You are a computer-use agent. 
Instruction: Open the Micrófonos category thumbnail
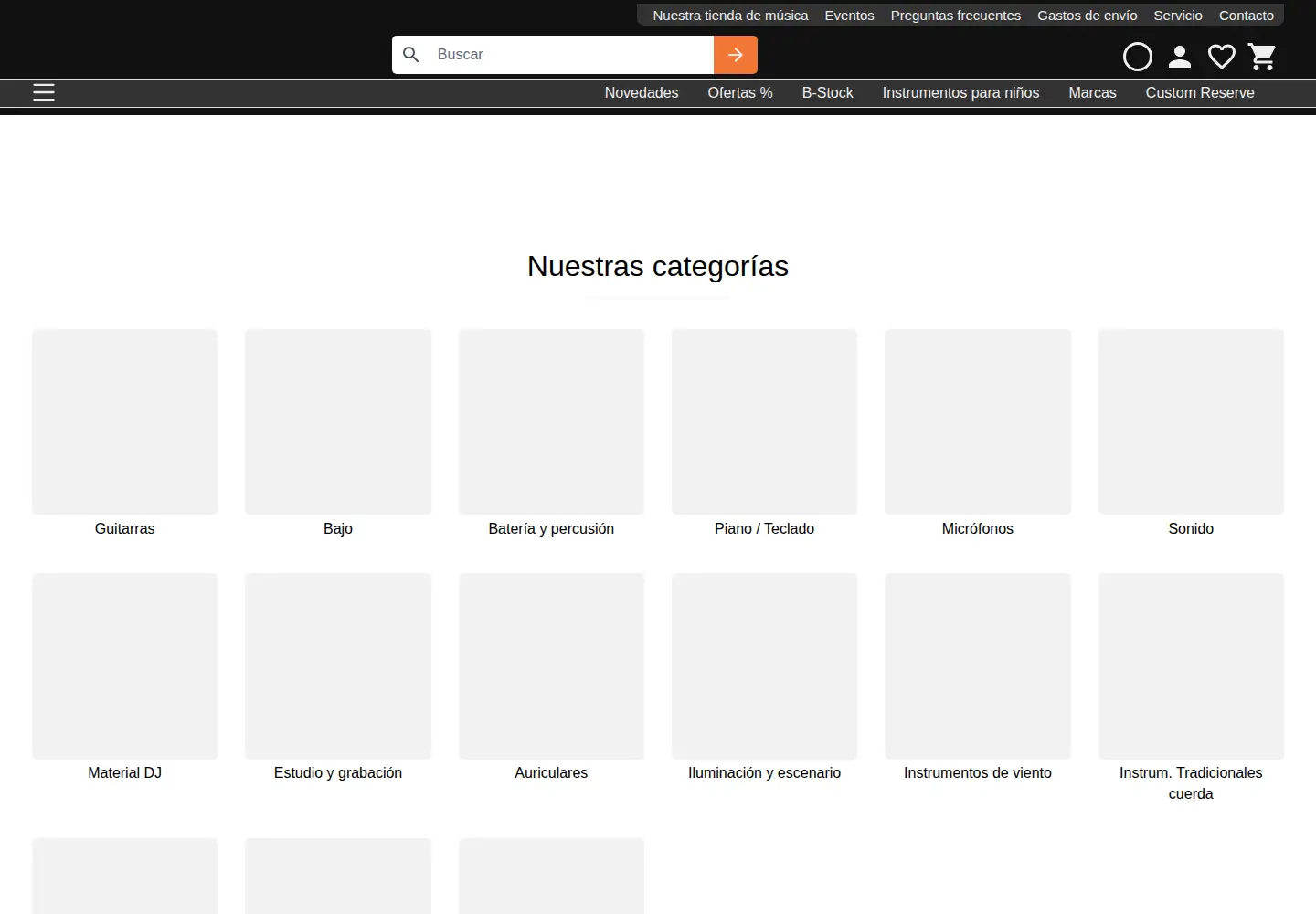(x=978, y=421)
